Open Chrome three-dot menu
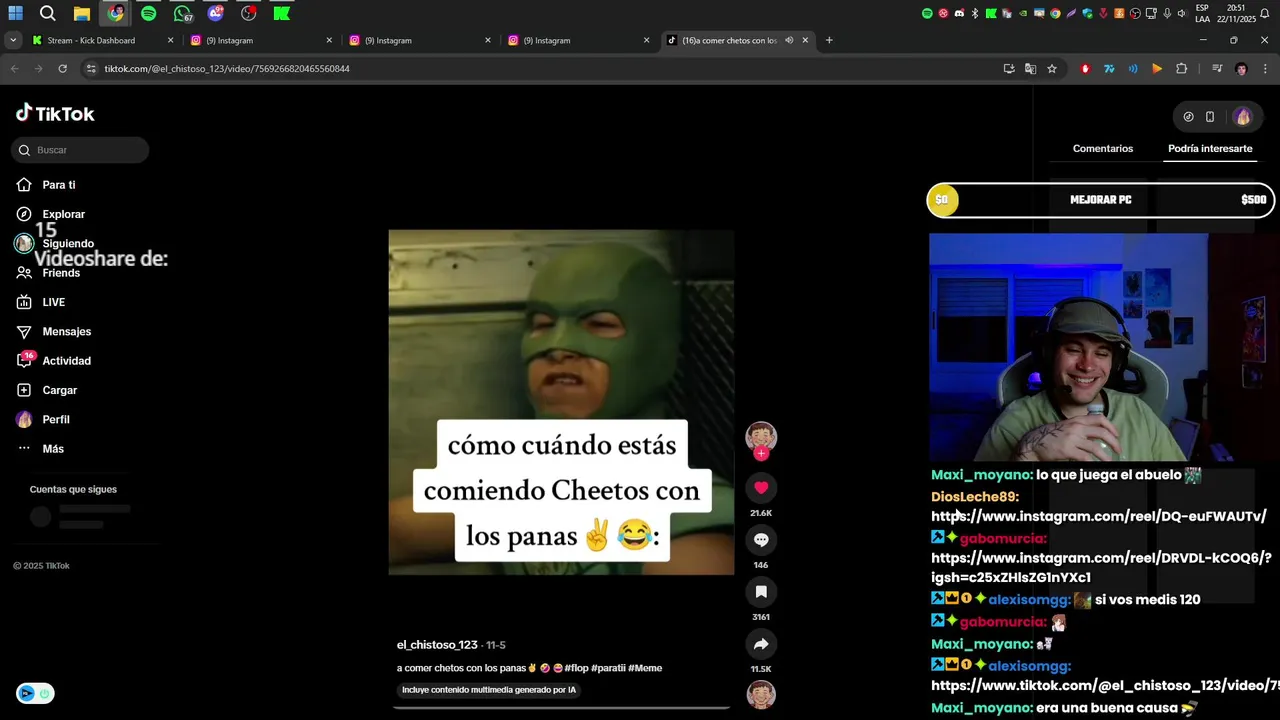Image resolution: width=1280 pixels, height=720 pixels. (1265, 69)
